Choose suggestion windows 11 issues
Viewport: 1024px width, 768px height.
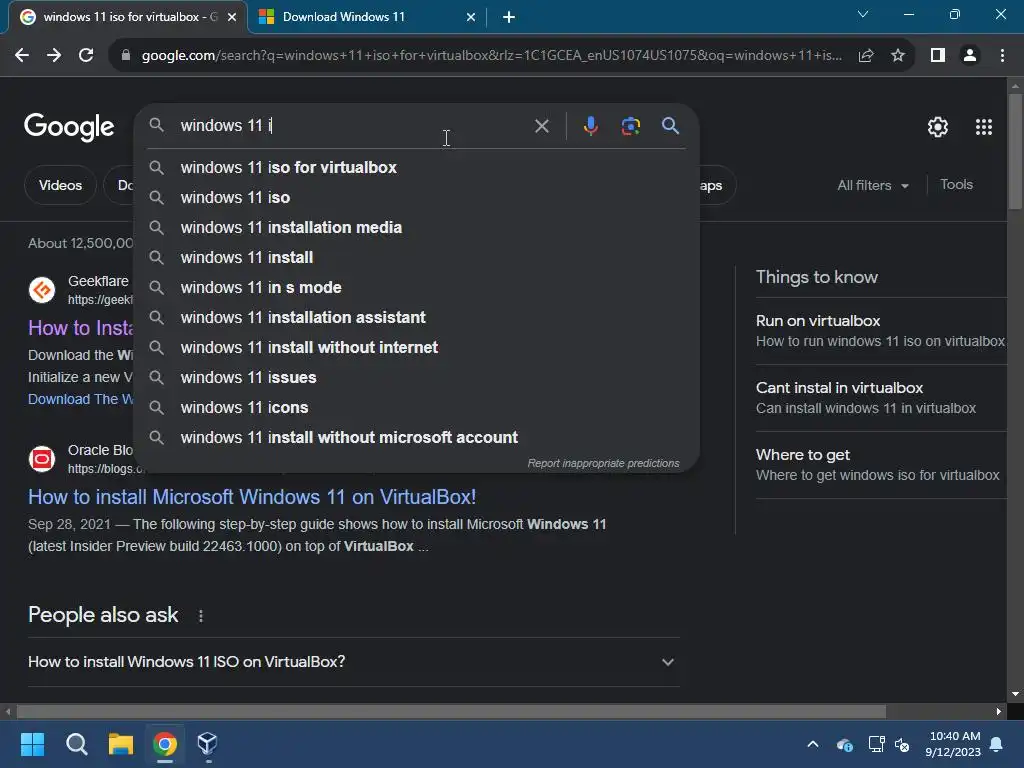click(417, 378)
